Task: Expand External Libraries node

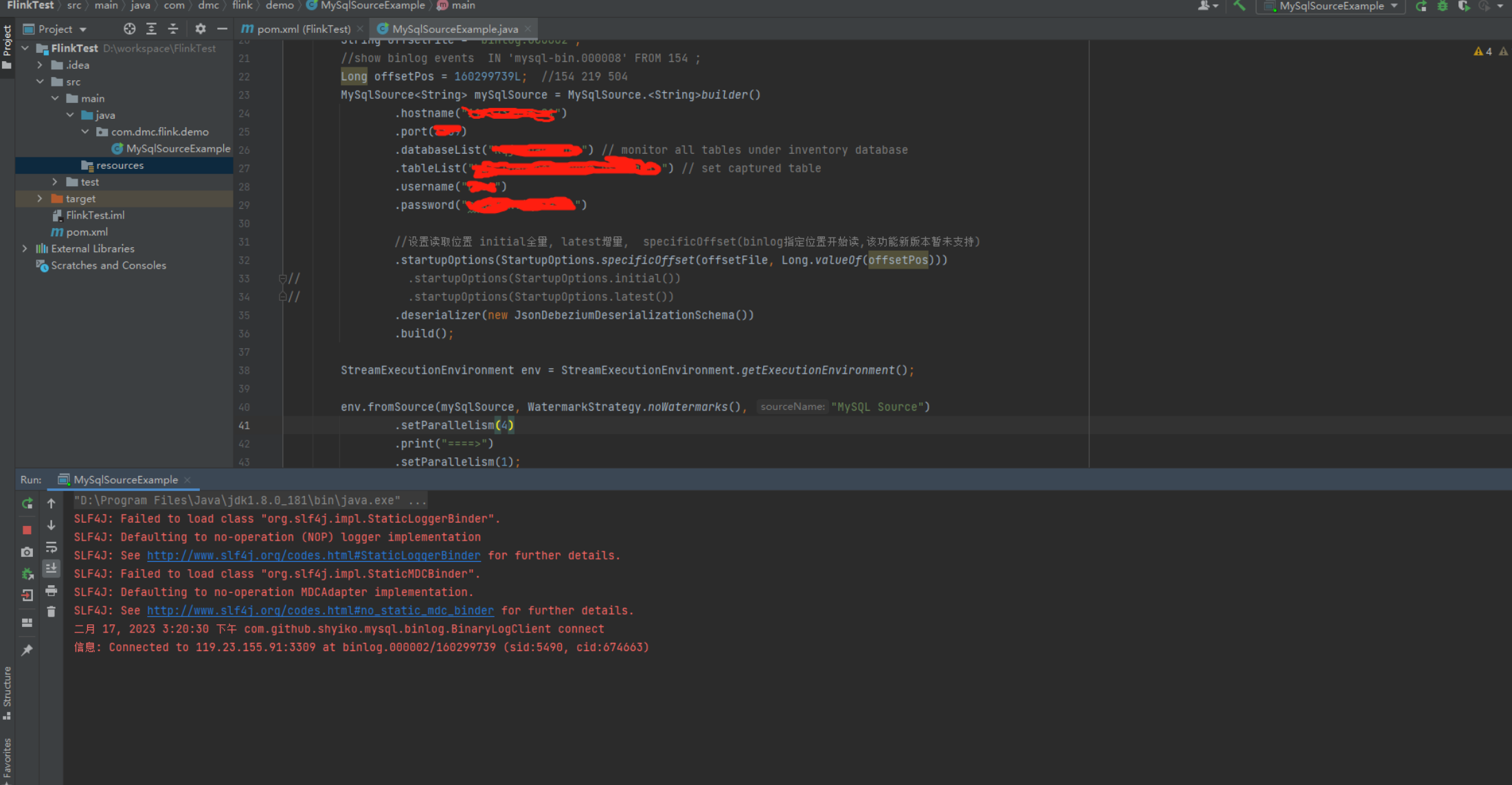Action: coord(25,249)
